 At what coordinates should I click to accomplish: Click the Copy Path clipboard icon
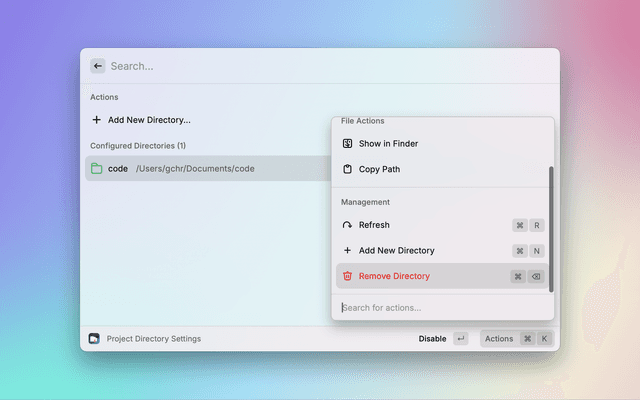tap(348, 169)
